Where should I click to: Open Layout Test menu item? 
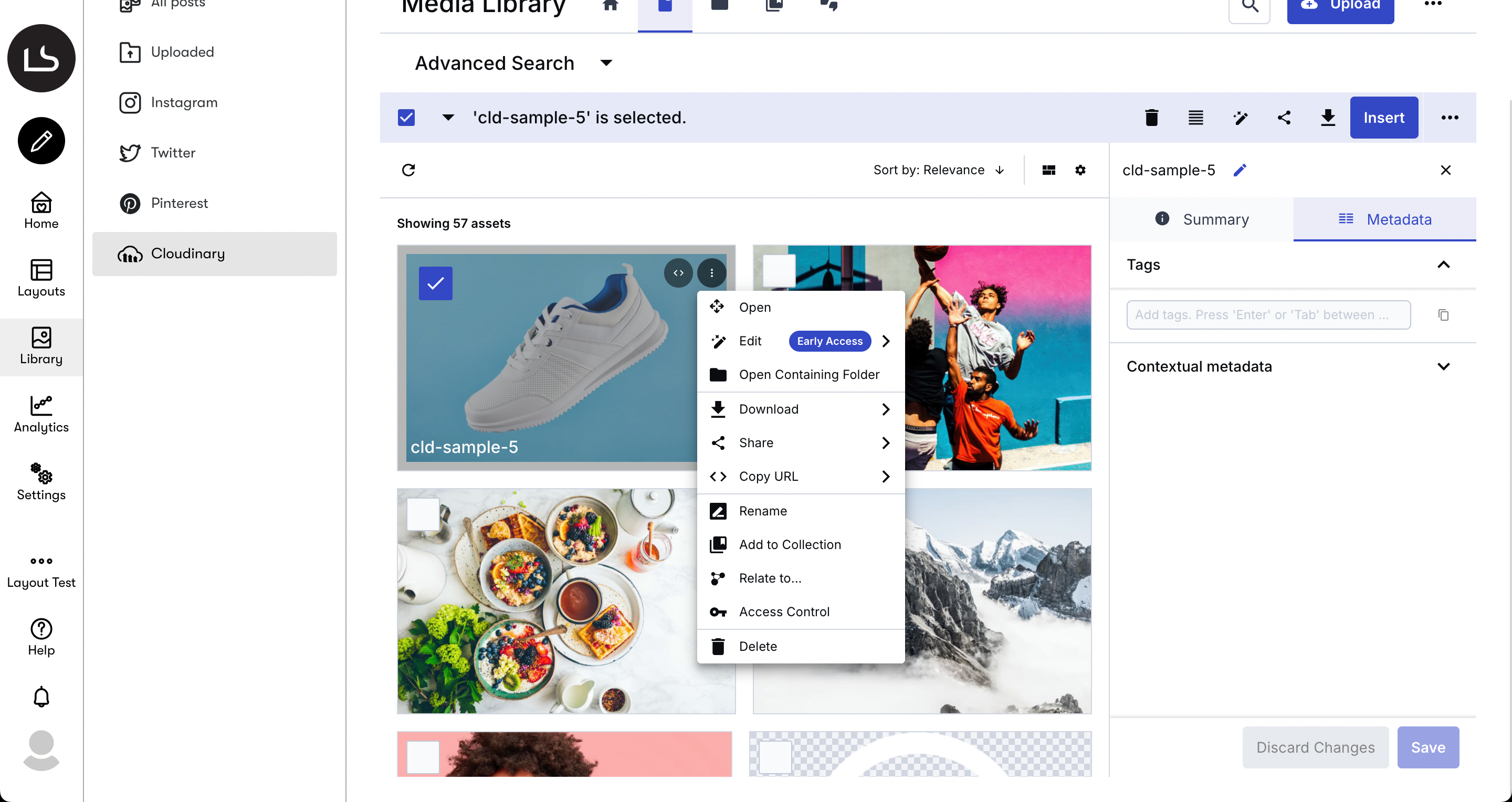pyautogui.click(x=41, y=572)
